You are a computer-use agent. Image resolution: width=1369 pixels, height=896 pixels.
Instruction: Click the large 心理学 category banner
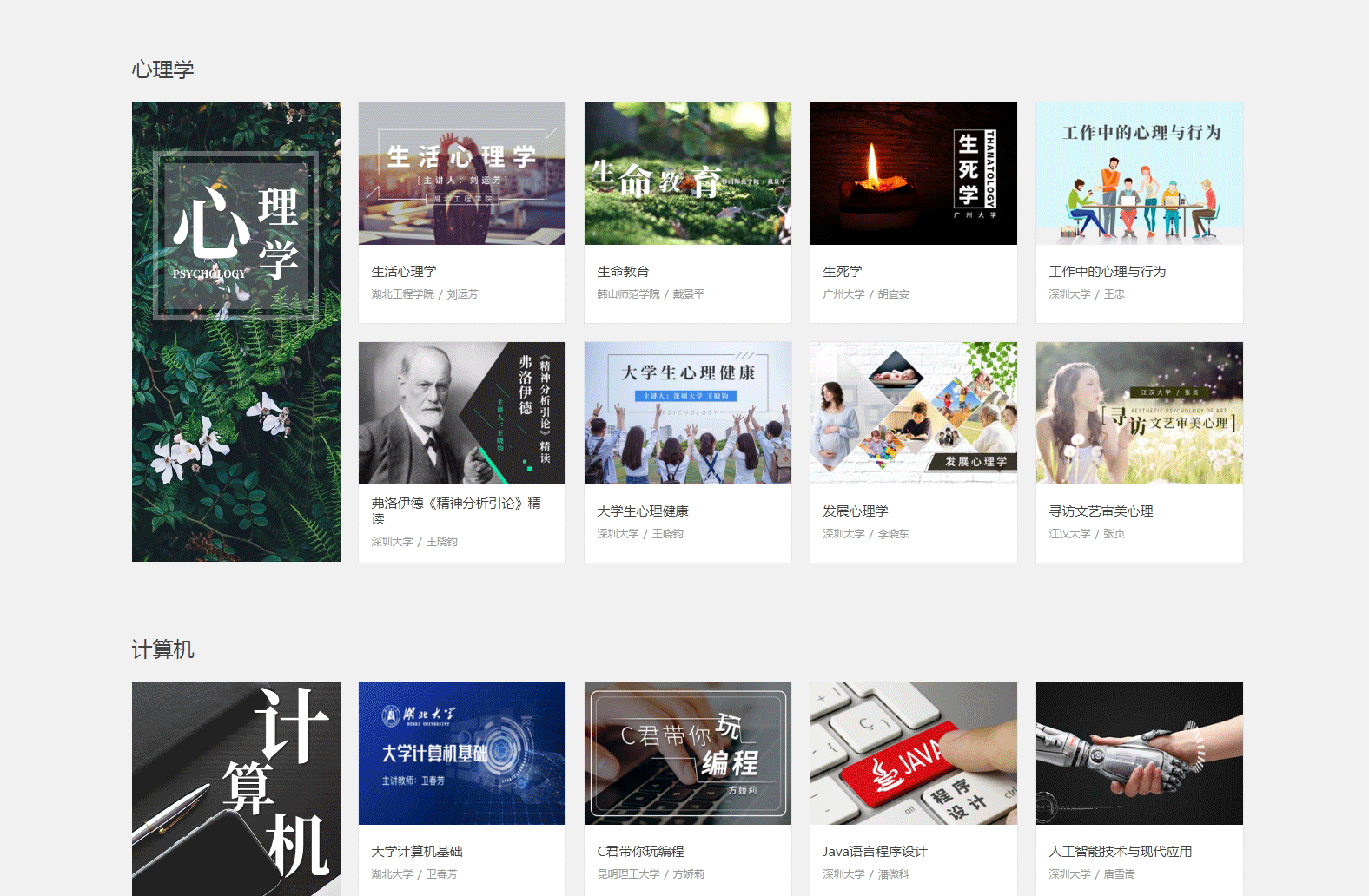click(x=236, y=332)
